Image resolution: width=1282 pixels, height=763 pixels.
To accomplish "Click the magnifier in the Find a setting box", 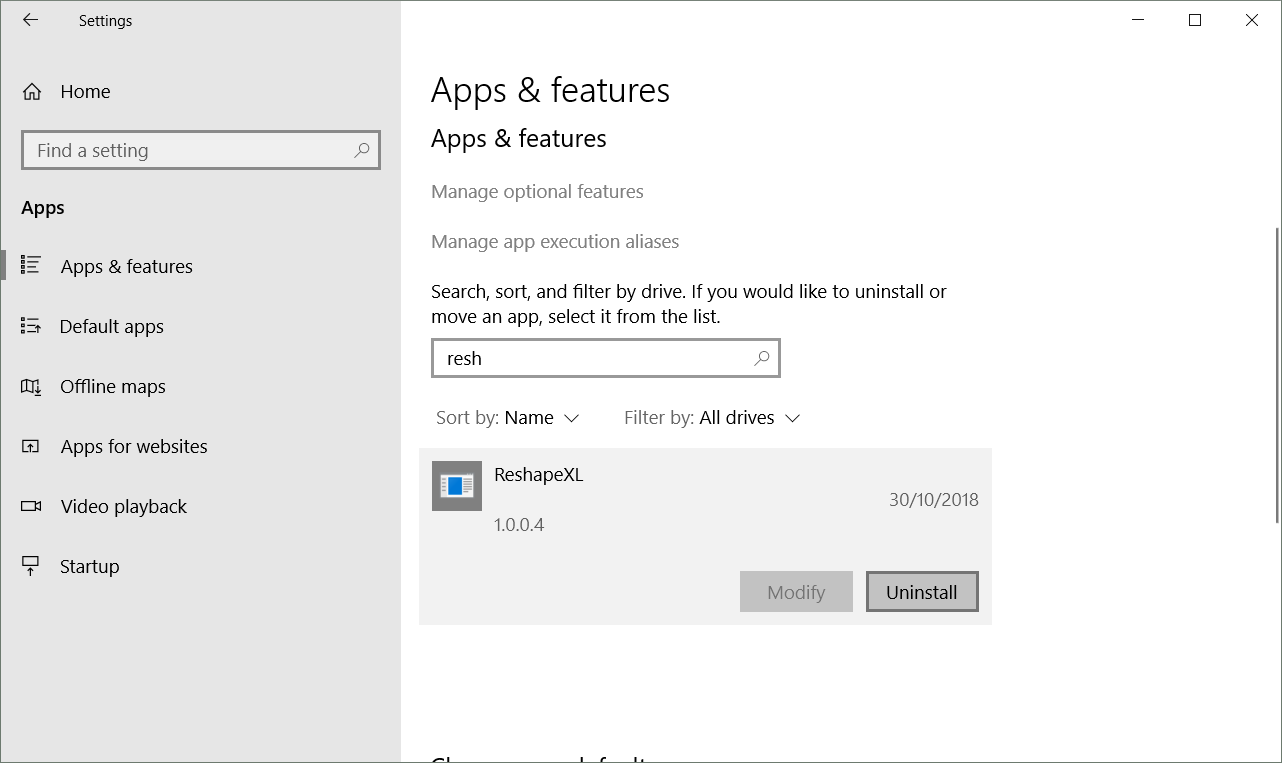I will click(x=362, y=150).
